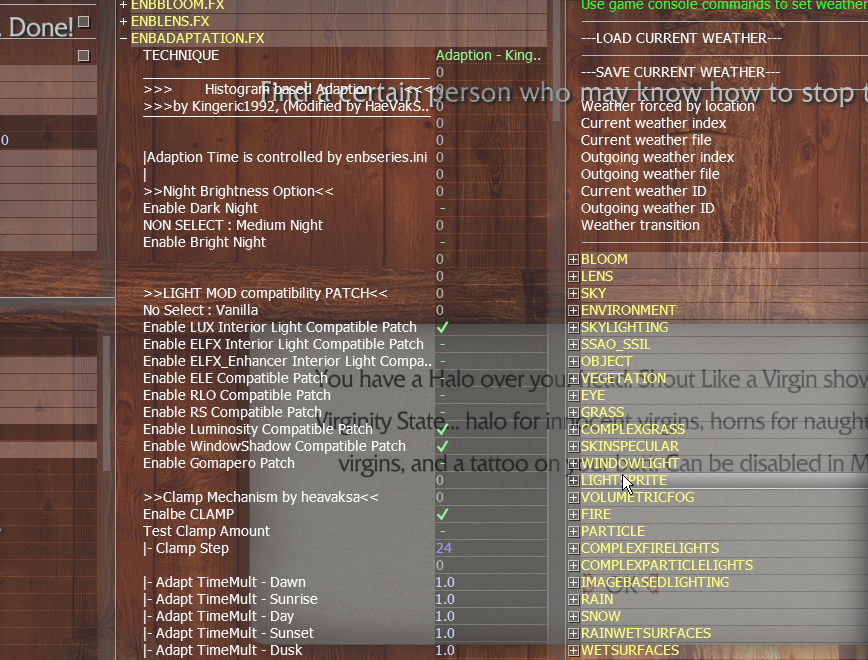Click the shader panel vertical scrollbar

(x=557, y=61)
